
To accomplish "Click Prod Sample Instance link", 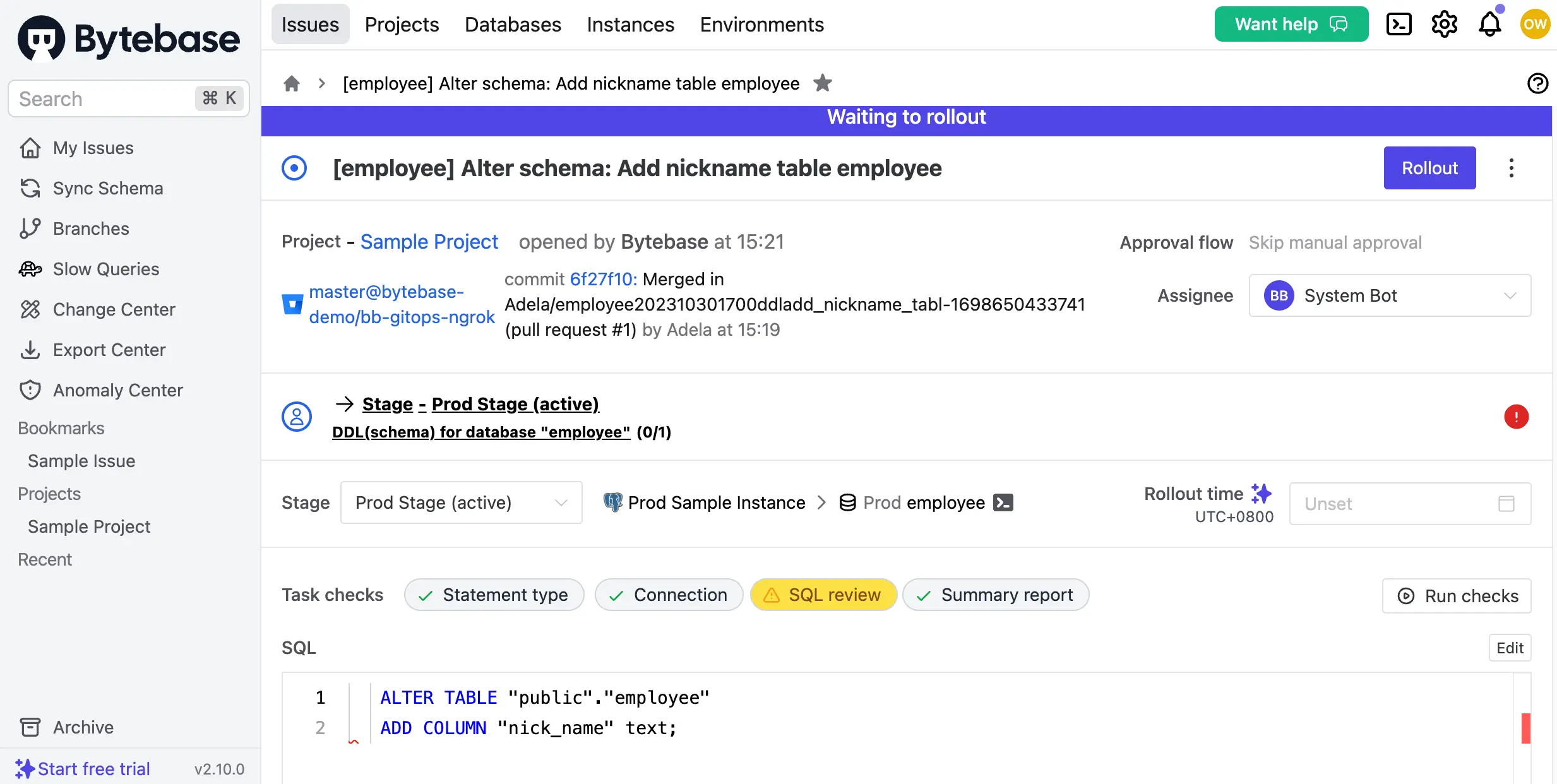I will (717, 502).
